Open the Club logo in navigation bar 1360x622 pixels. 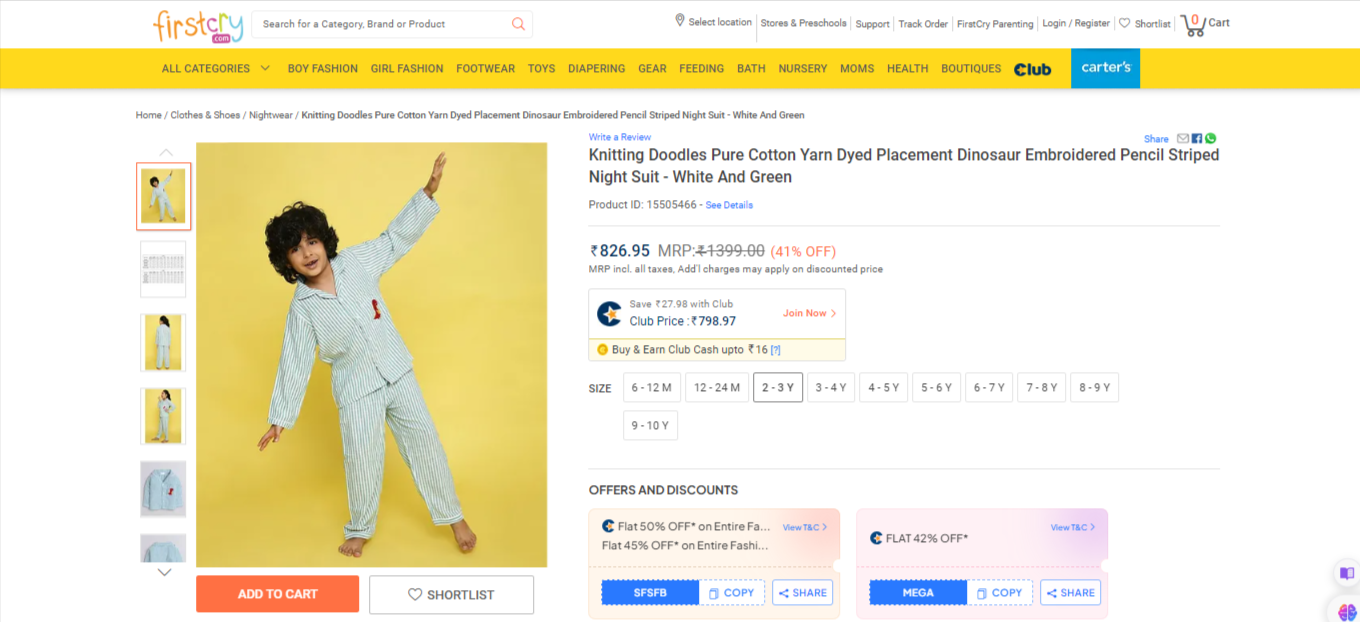point(1032,69)
